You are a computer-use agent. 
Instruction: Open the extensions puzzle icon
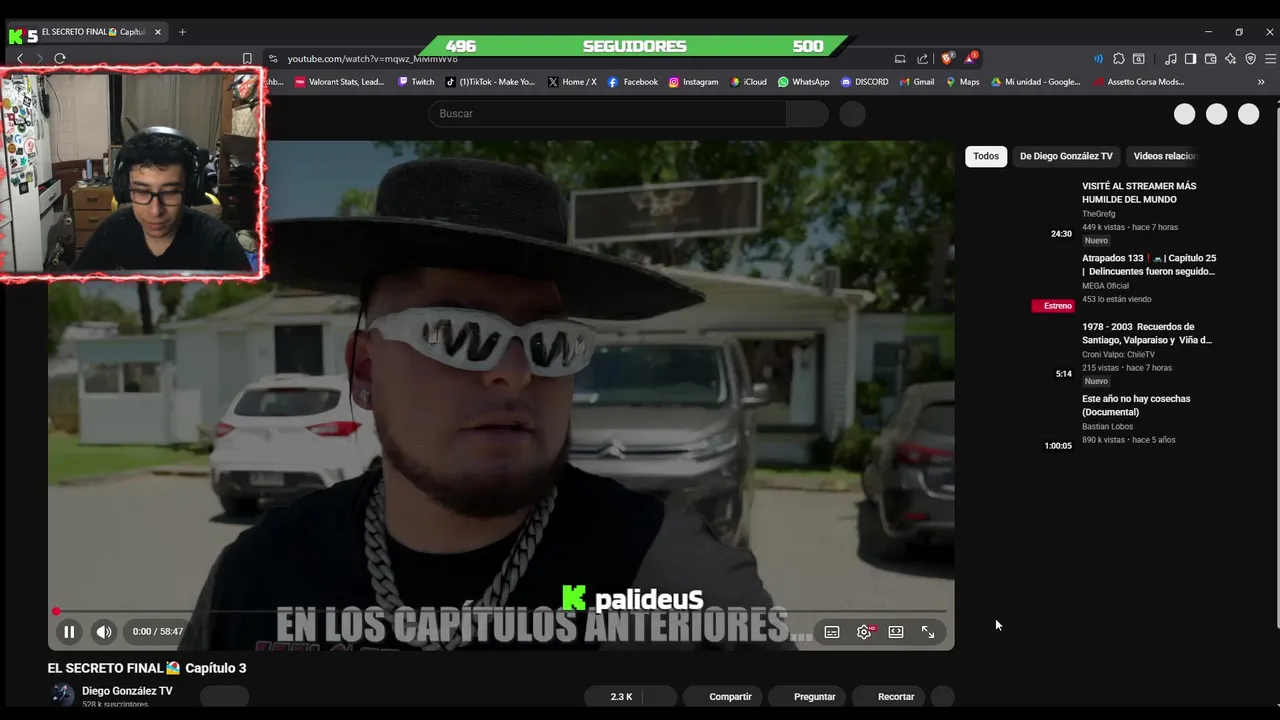click(x=1119, y=59)
